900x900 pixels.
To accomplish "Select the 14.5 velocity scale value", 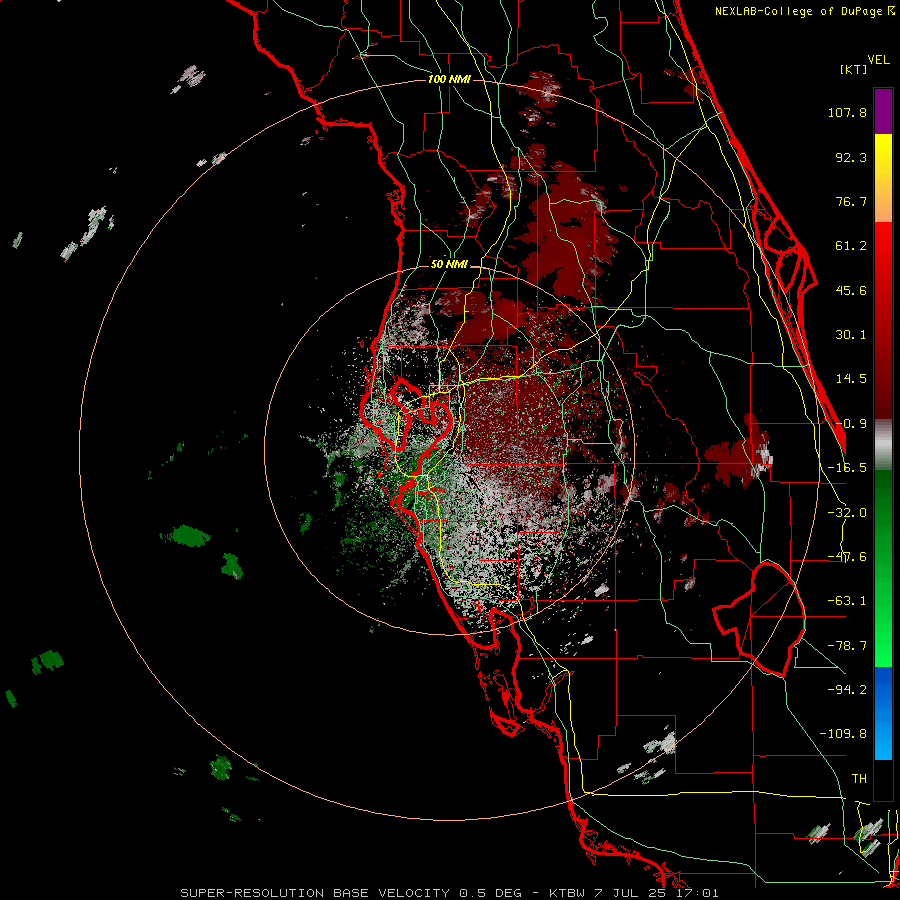I will tap(851, 379).
